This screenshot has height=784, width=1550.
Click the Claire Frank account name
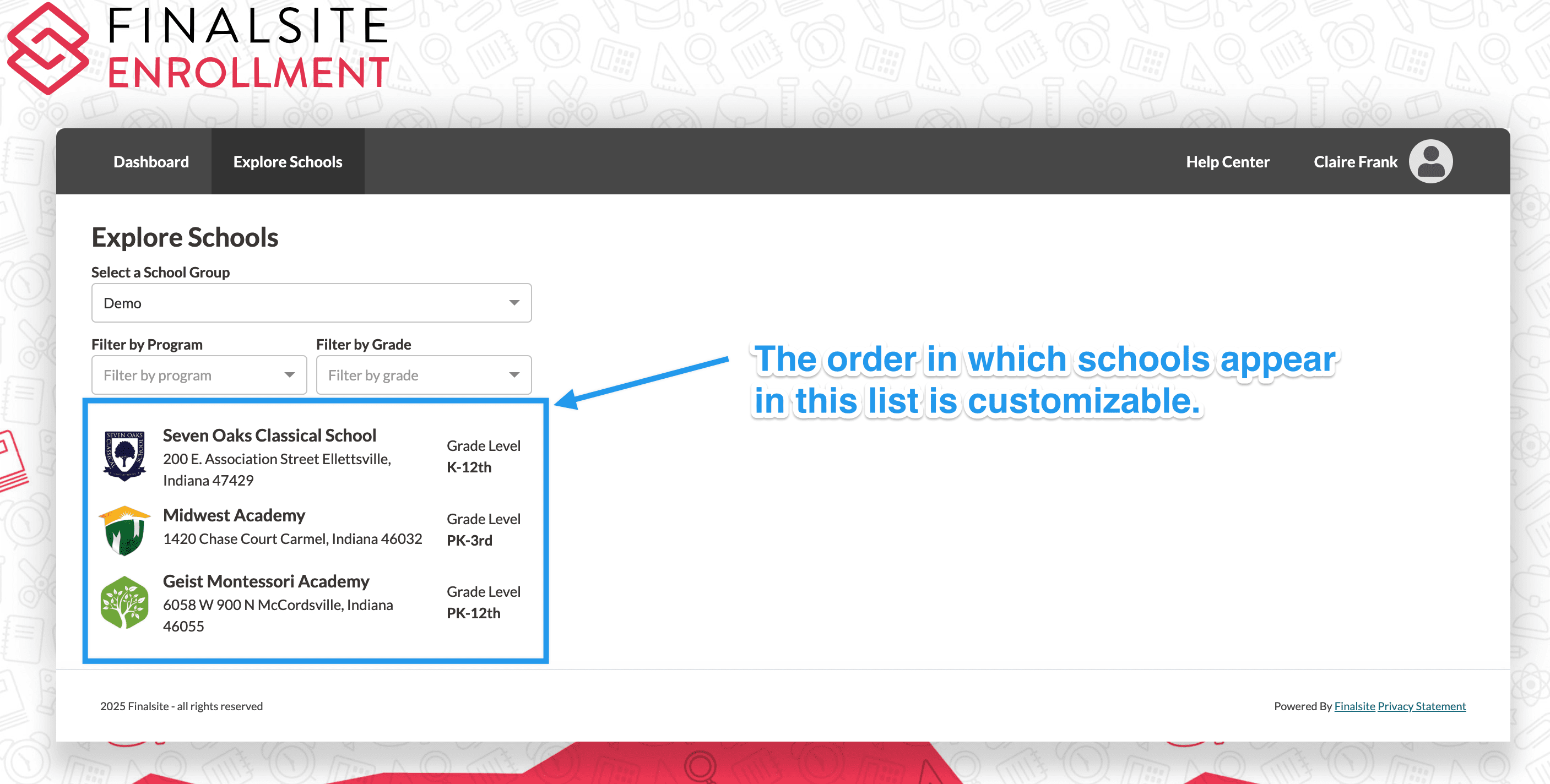1357,161
